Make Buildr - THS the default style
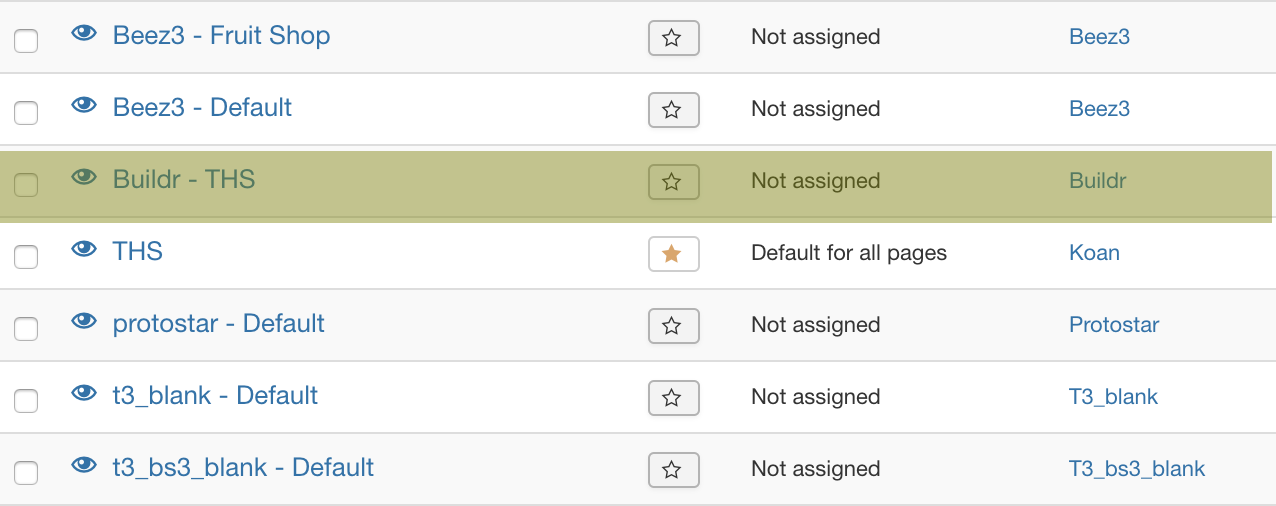The image size is (1276, 506). (673, 182)
